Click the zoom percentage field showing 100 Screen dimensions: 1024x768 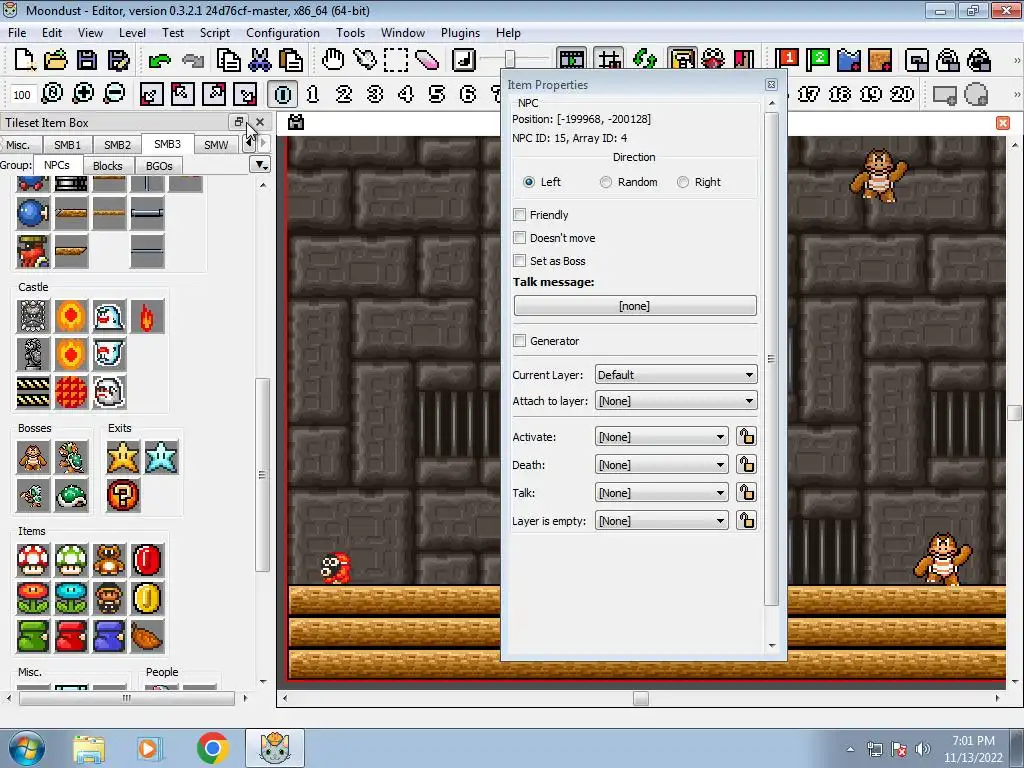[x=22, y=95]
